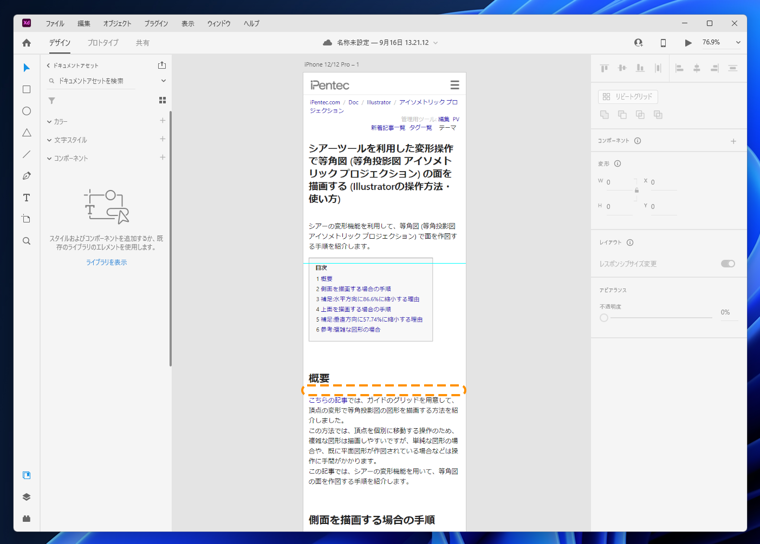This screenshot has height=544, width=760.
Task: Open the ヘルプ menu
Action: tap(251, 23)
